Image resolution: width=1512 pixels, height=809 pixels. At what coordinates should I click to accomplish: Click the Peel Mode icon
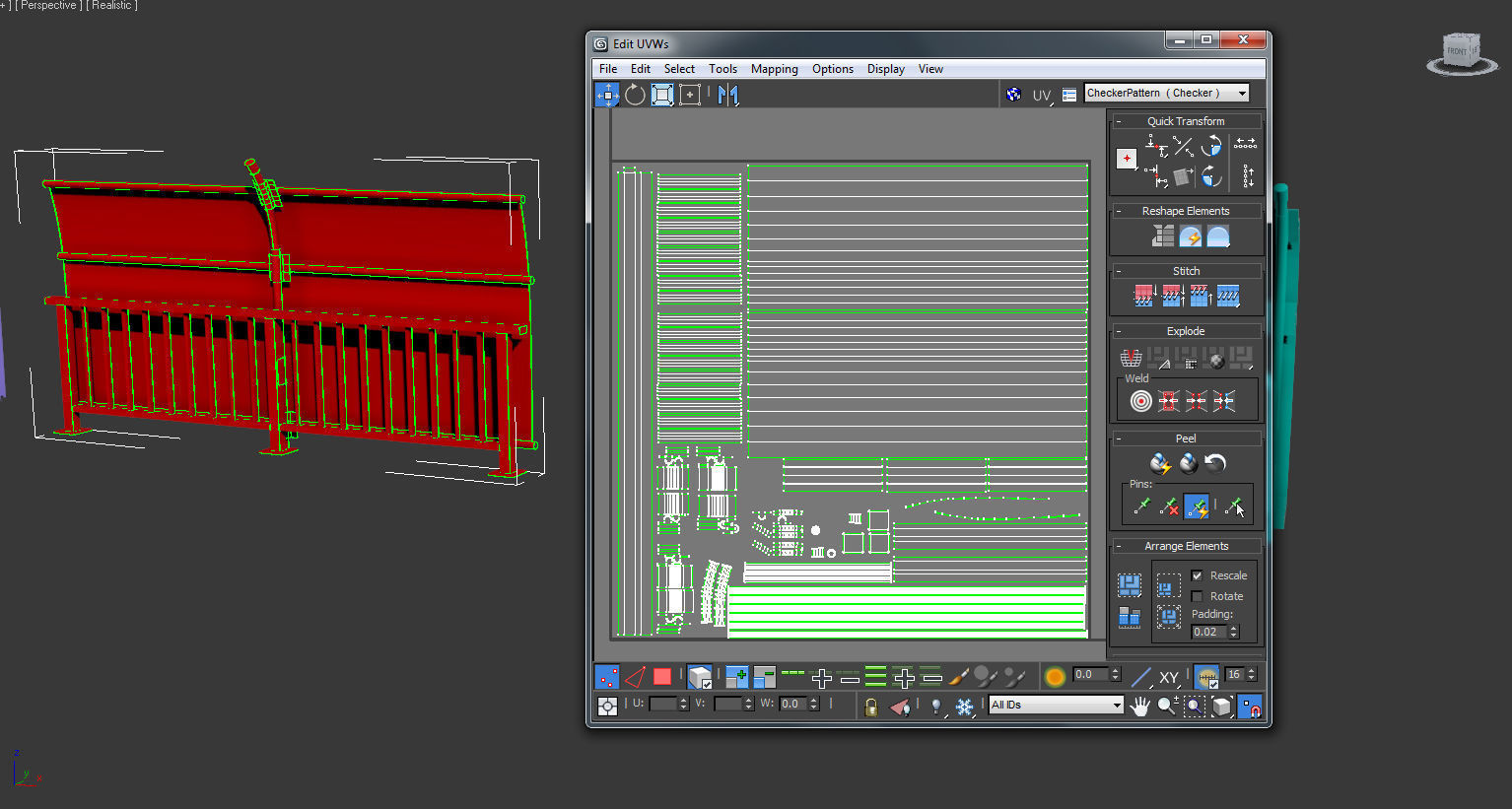(1189, 463)
